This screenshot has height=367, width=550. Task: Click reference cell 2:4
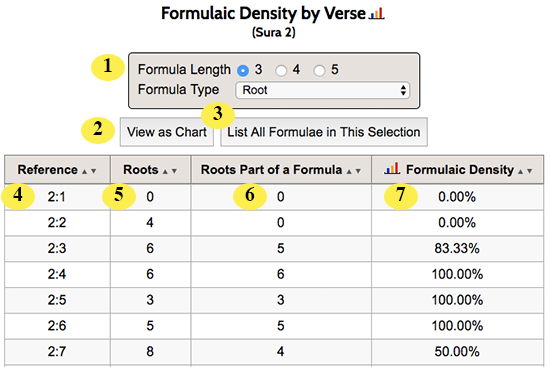[57, 274]
